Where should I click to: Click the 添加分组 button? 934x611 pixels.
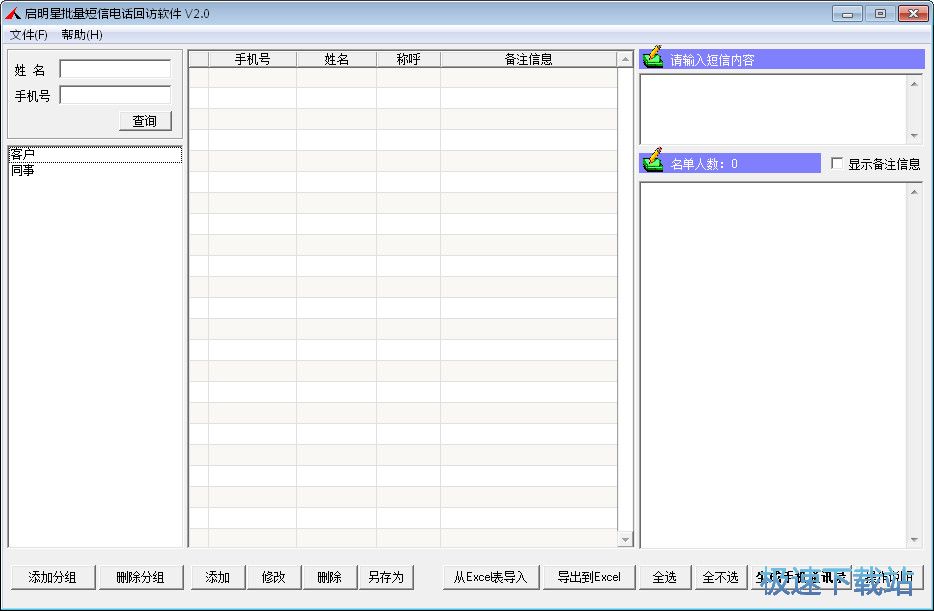tap(53, 577)
